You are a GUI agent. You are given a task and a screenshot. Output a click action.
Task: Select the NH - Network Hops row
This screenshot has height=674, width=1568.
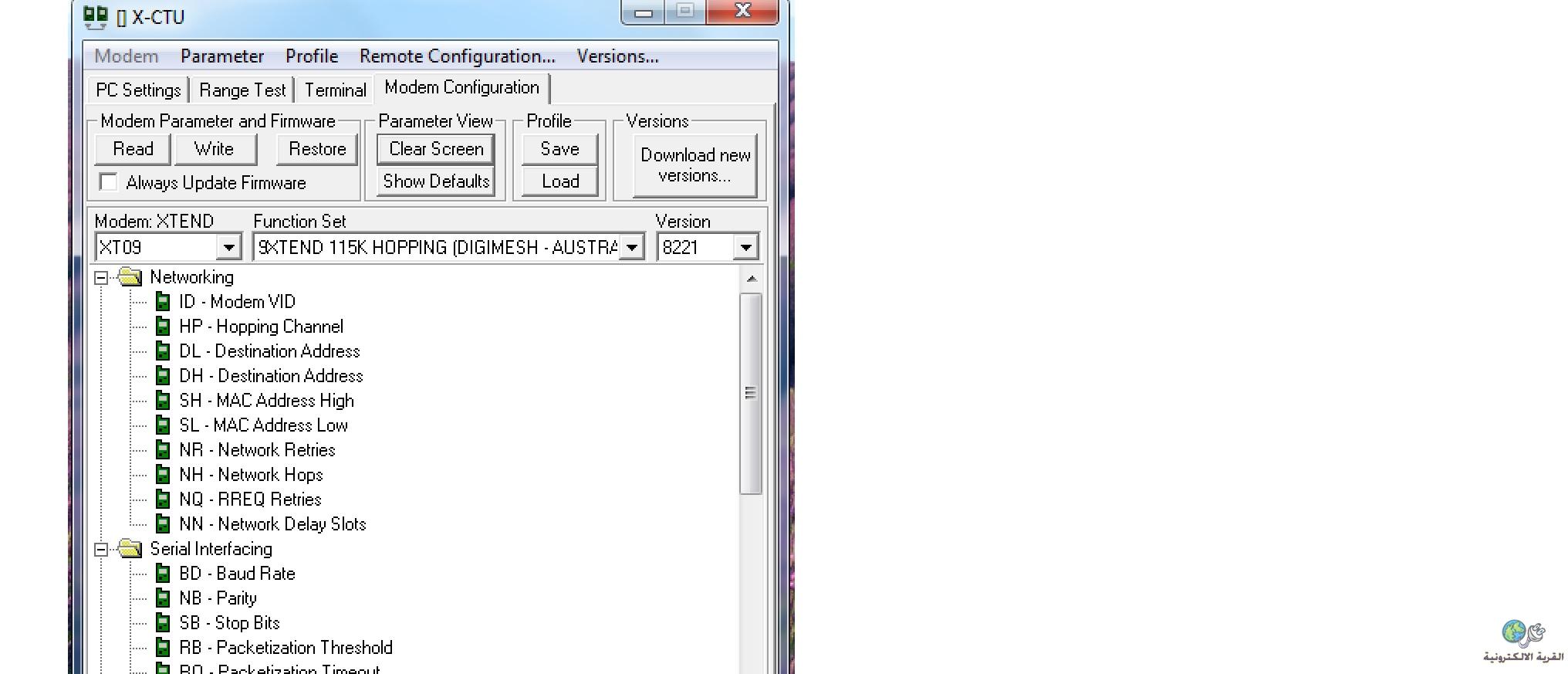pos(251,475)
